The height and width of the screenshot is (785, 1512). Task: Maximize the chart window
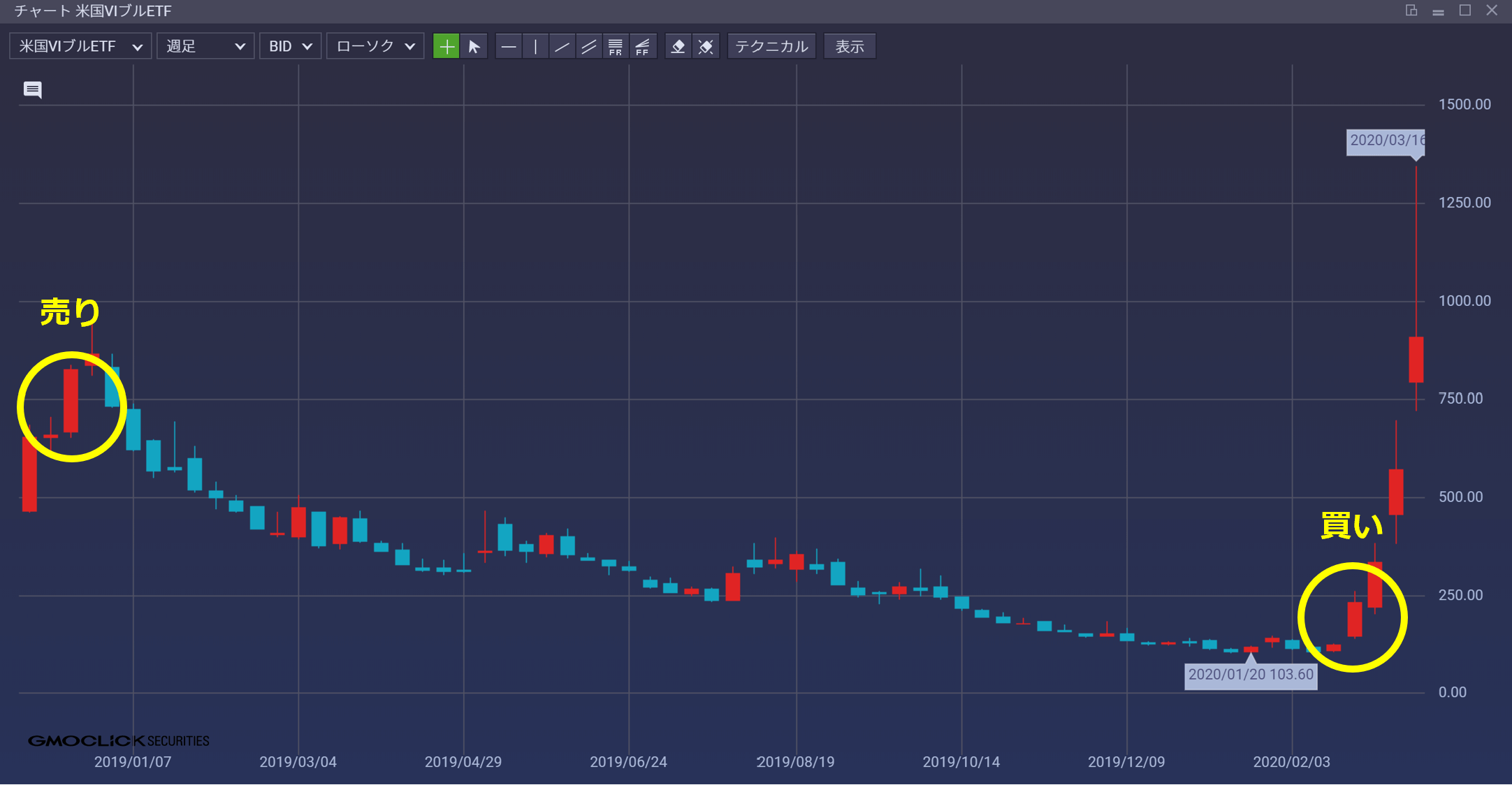pos(1465,10)
